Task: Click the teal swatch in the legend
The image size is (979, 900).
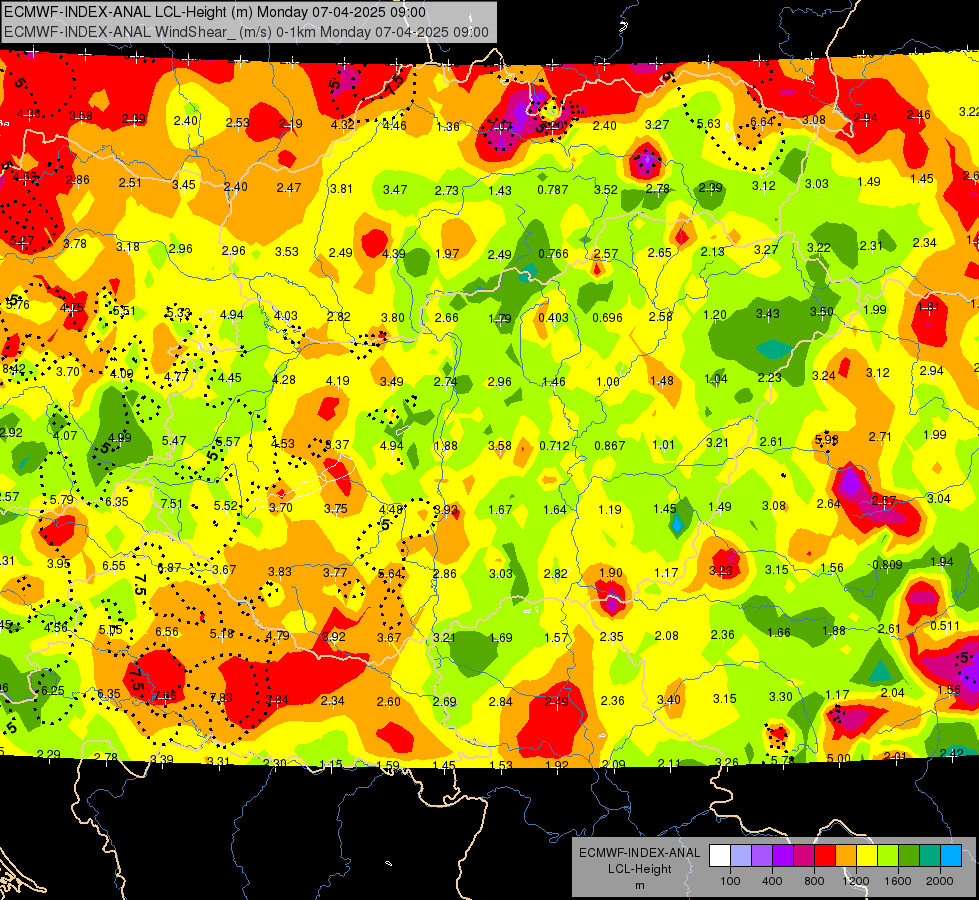Action: (x=930, y=856)
